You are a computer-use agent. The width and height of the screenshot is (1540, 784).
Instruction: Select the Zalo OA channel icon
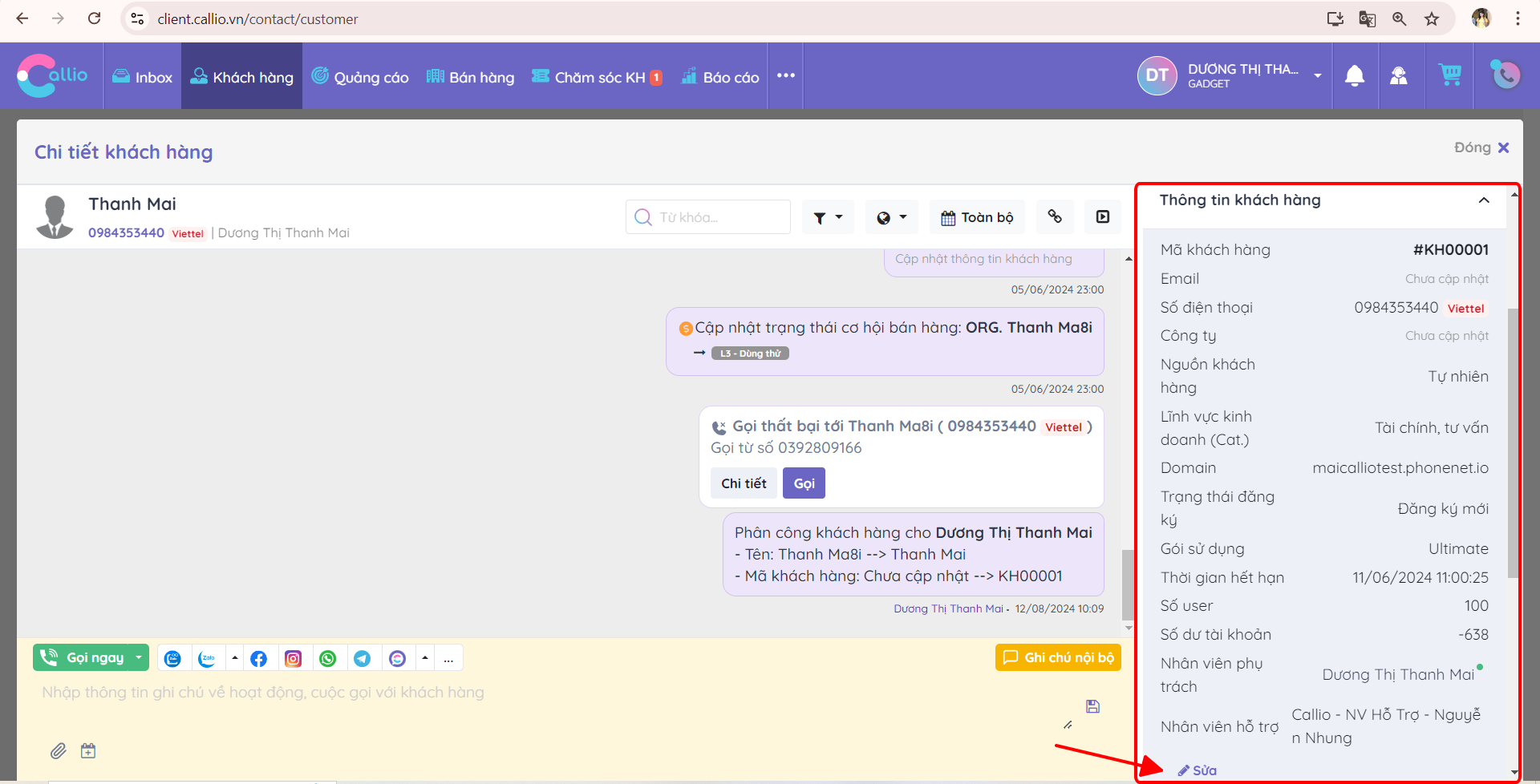[172, 658]
